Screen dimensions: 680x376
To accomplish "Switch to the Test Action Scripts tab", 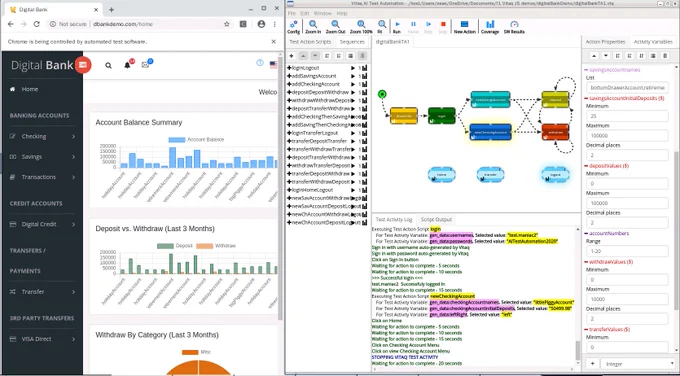I will pyautogui.click(x=310, y=42).
